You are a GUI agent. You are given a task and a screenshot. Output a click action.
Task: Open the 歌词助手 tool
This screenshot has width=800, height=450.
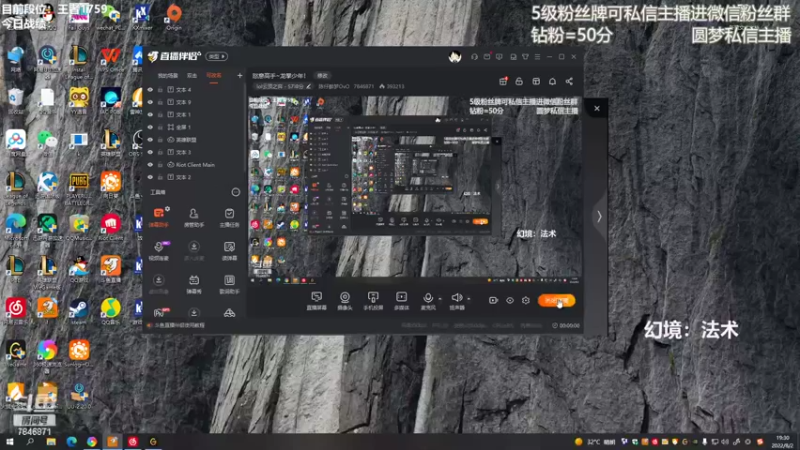click(x=229, y=284)
